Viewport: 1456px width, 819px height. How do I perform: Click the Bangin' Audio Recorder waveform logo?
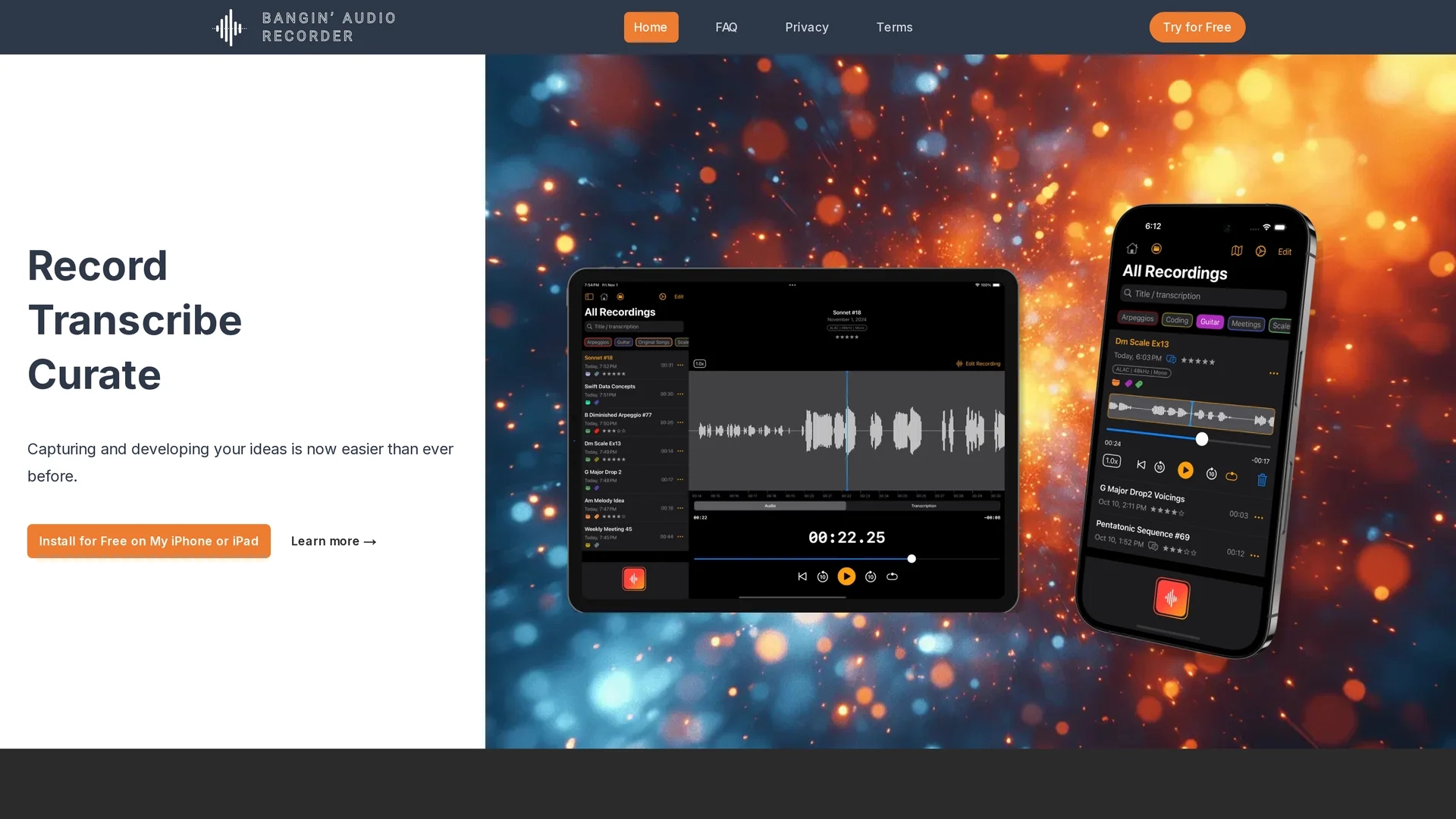[x=229, y=27]
